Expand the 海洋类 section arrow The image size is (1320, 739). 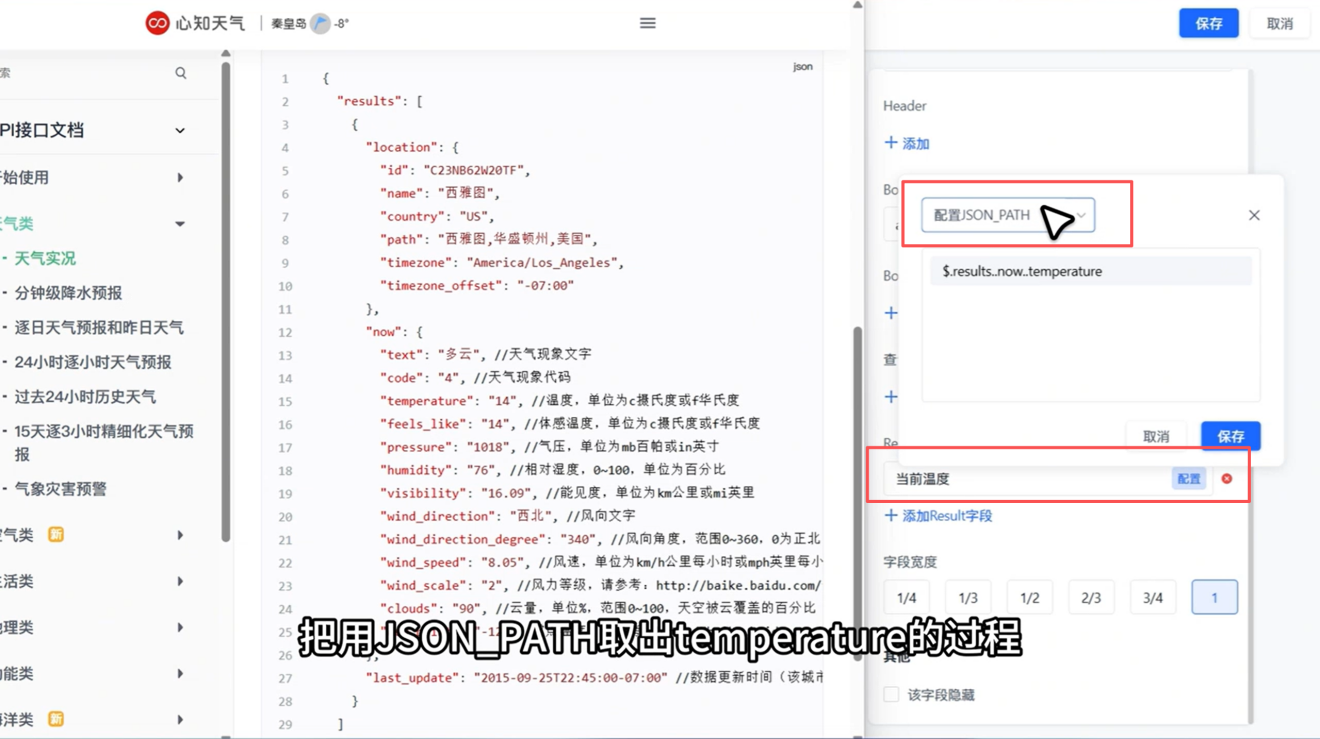pyautogui.click(x=180, y=719)
